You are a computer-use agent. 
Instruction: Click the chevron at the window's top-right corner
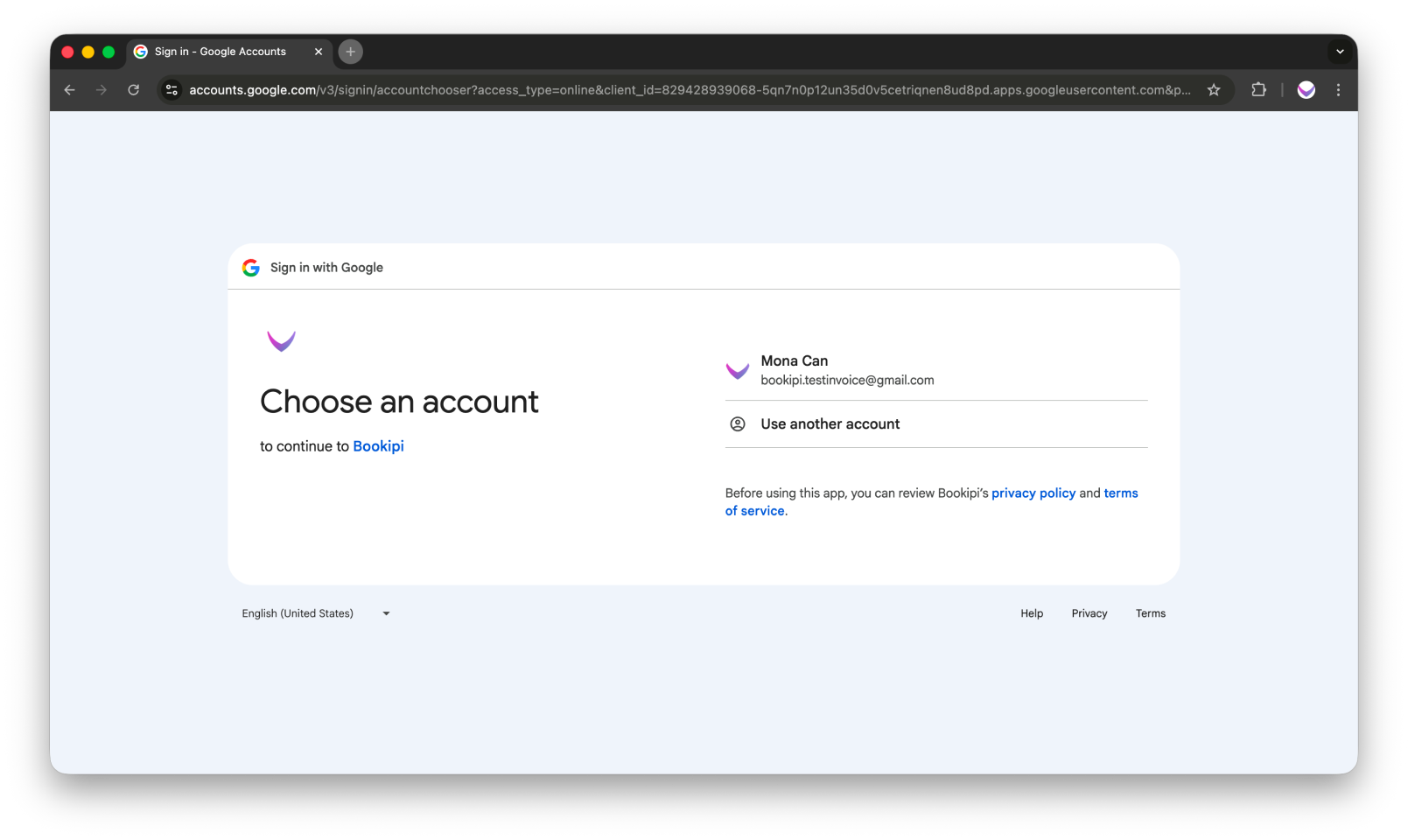1340,52
